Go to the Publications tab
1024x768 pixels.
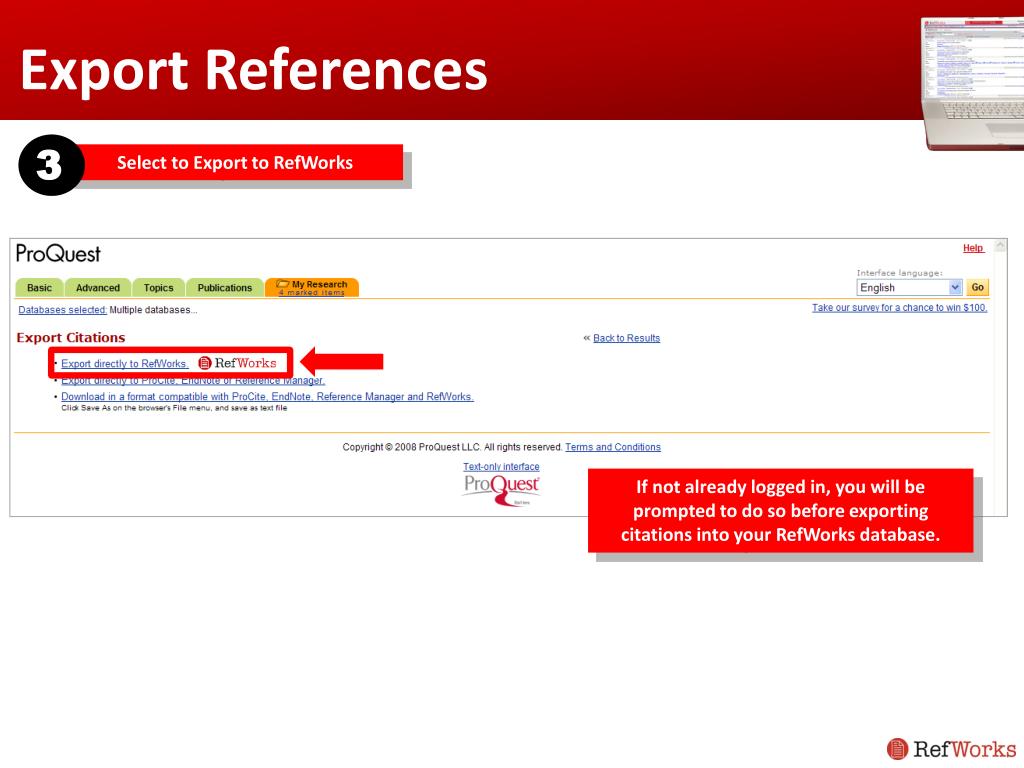[x=225, y=287]
